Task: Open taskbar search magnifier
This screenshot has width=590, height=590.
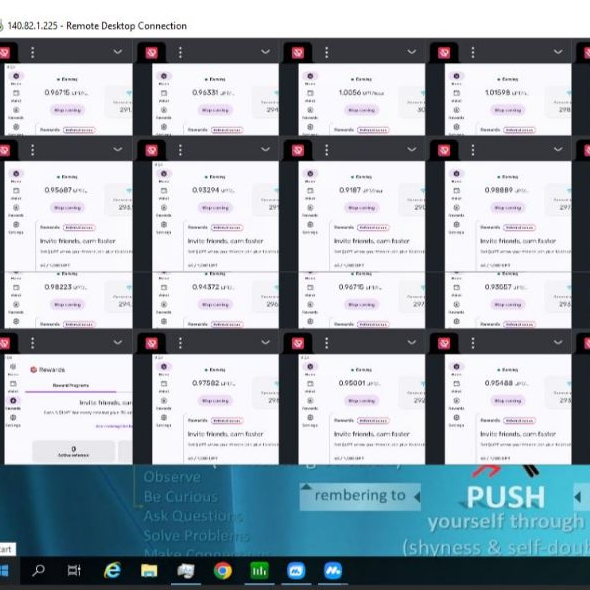Action: 38,571
